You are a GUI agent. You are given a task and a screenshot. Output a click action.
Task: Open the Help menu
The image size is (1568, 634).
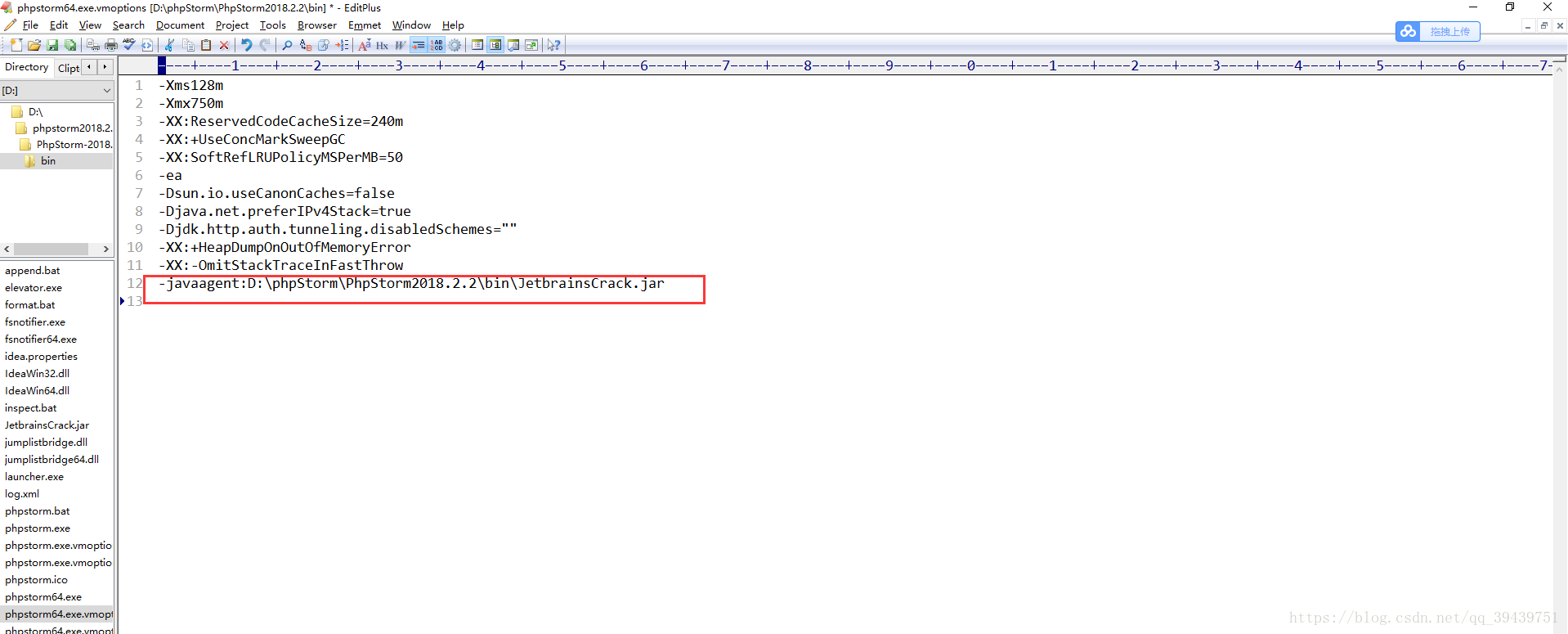[453, 25]
